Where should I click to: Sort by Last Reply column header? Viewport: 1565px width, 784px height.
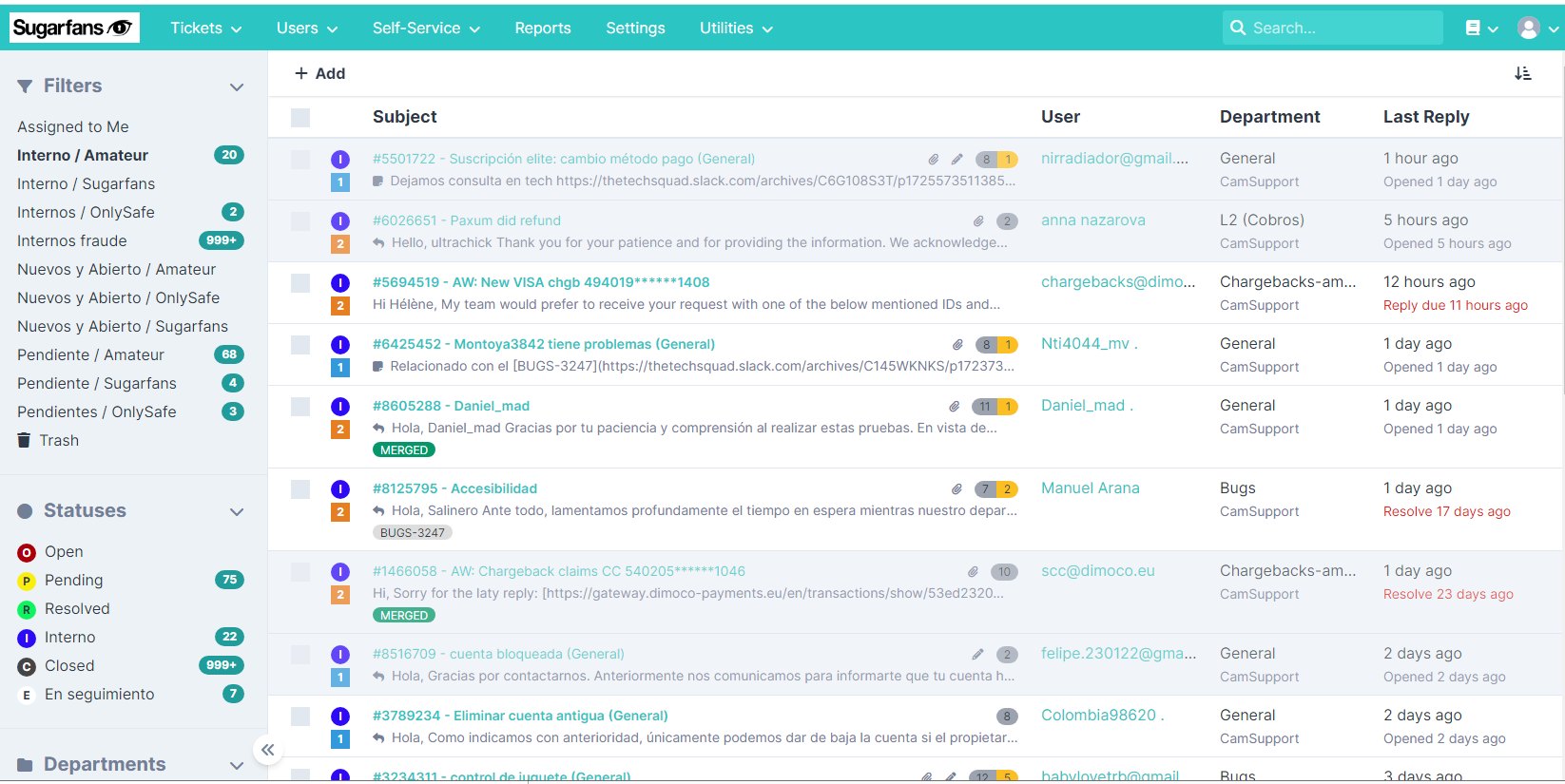[1426, 117]
